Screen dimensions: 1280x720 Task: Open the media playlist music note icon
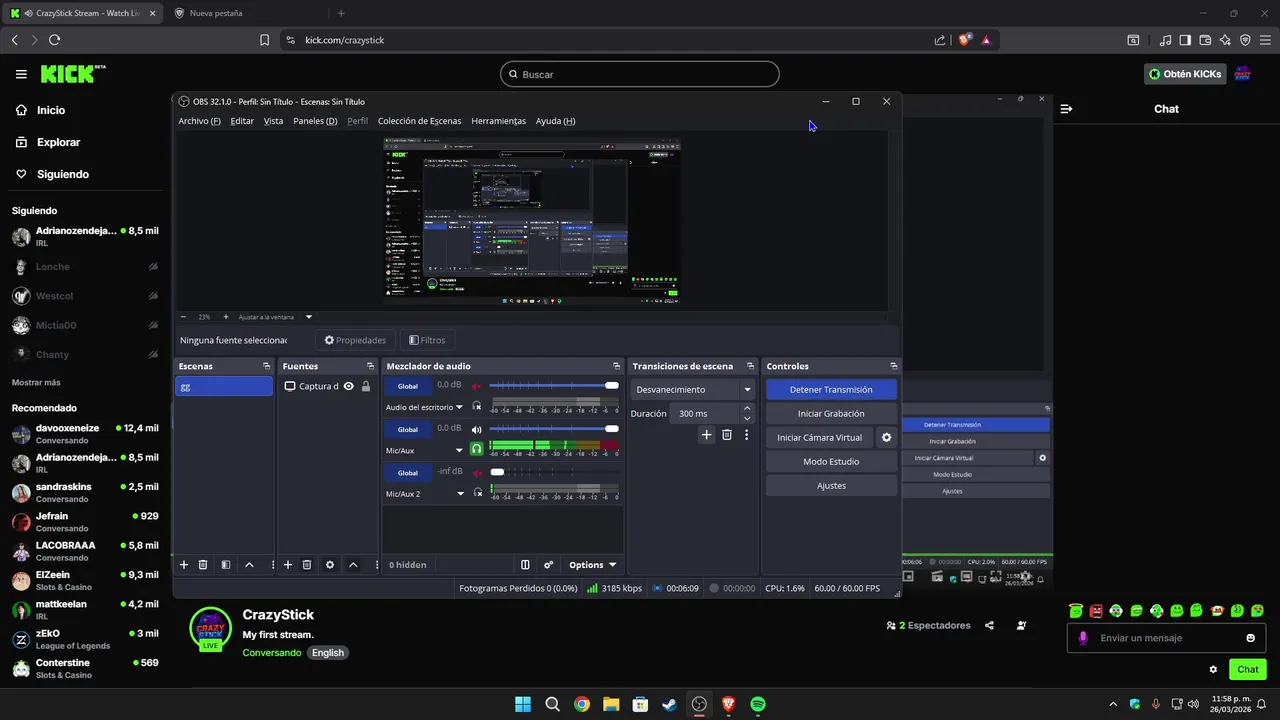click(1165, 40)
